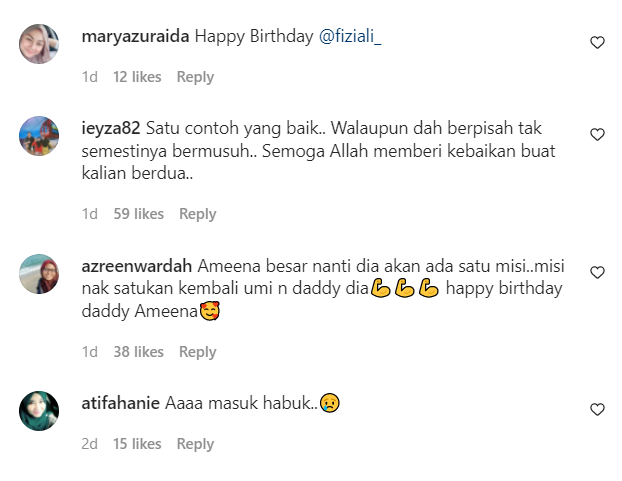View the 59 likes list

(x=138, y=214)
